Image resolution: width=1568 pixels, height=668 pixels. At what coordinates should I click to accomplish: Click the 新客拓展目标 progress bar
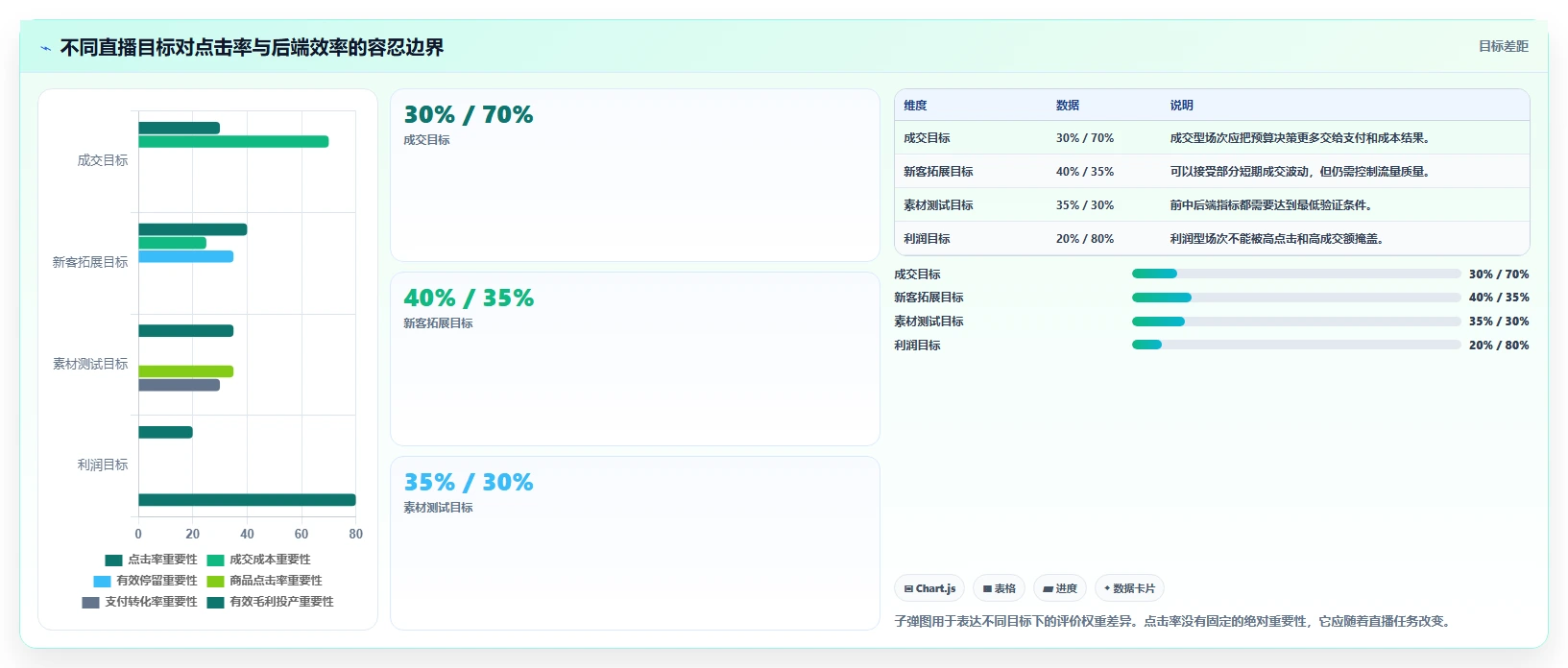pos(1296,298)
